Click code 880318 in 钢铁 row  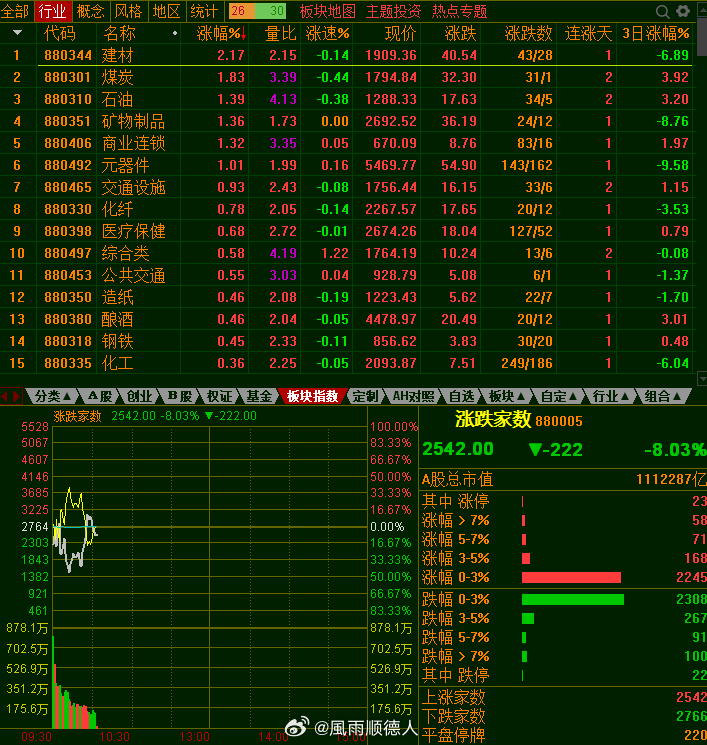(68, 341)
